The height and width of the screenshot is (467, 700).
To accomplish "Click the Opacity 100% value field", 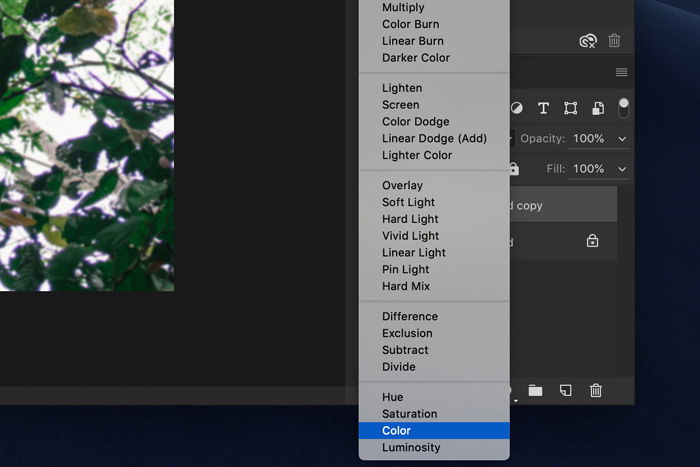I will click(x=589, y=138).
